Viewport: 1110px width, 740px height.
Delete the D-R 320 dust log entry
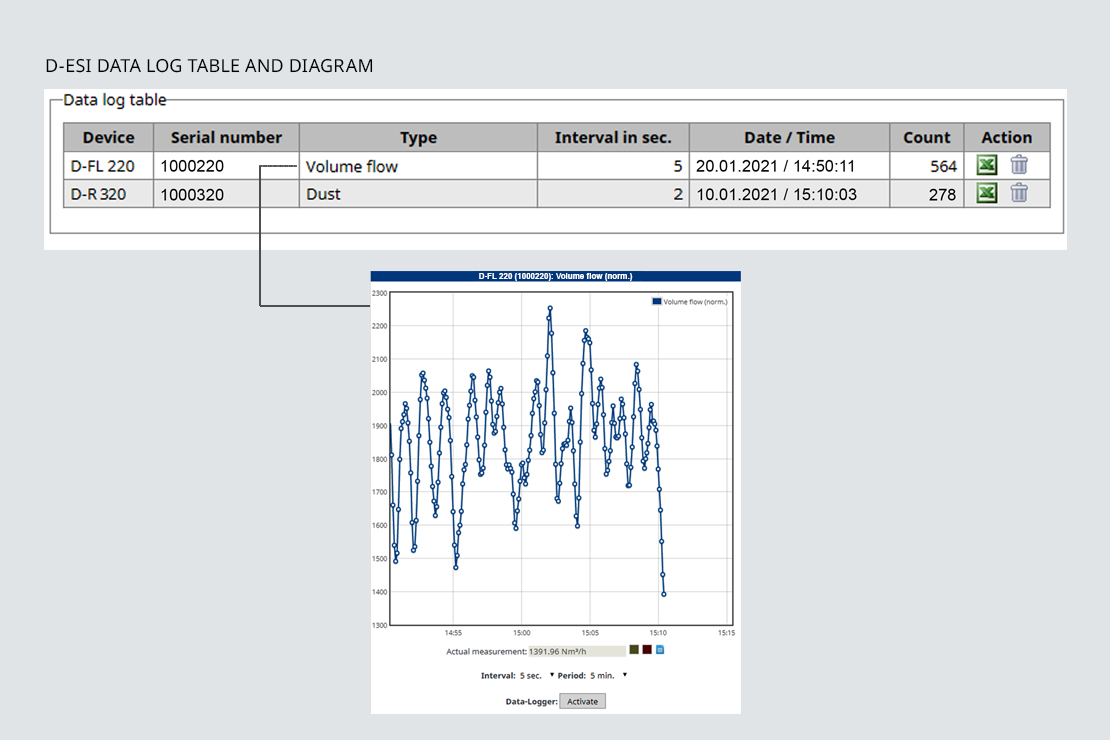point(1019,193)
